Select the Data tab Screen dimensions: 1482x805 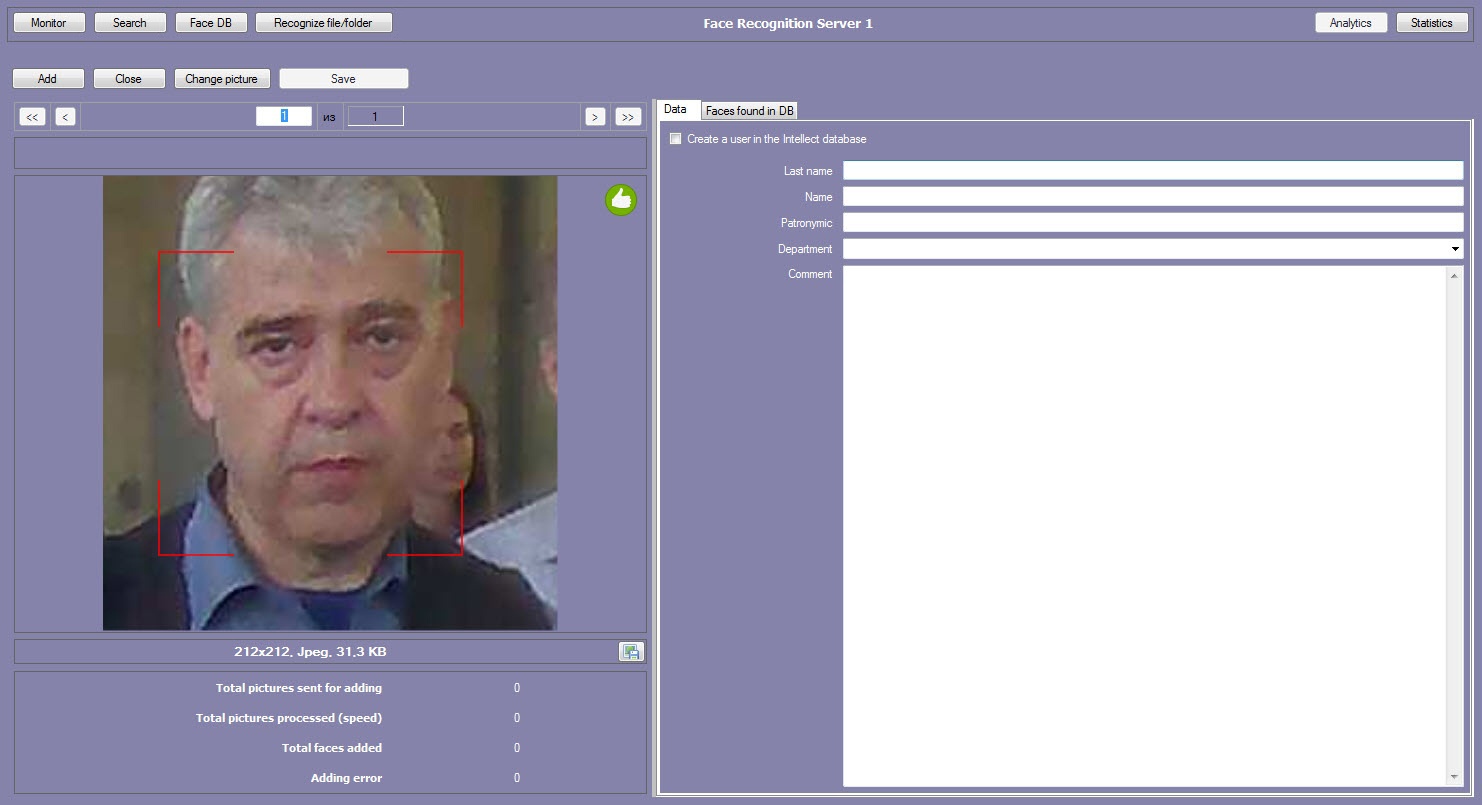(676, 109)
